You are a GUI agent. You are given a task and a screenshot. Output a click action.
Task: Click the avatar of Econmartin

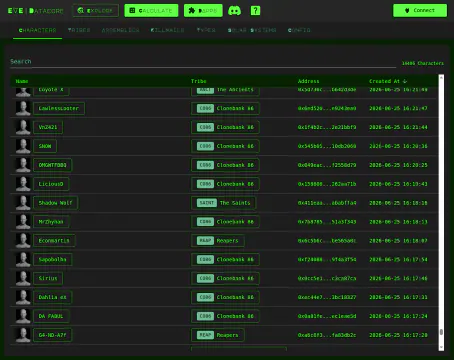pos(23,241)
